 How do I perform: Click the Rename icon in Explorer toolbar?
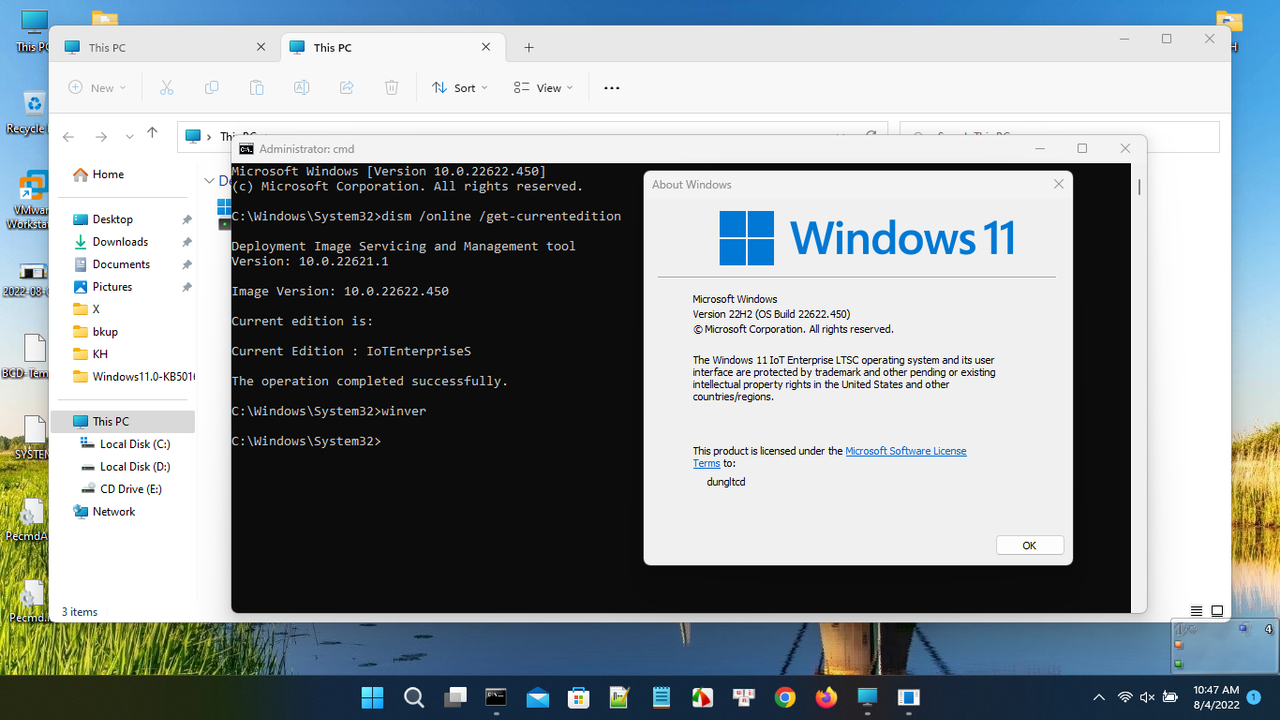301,88
